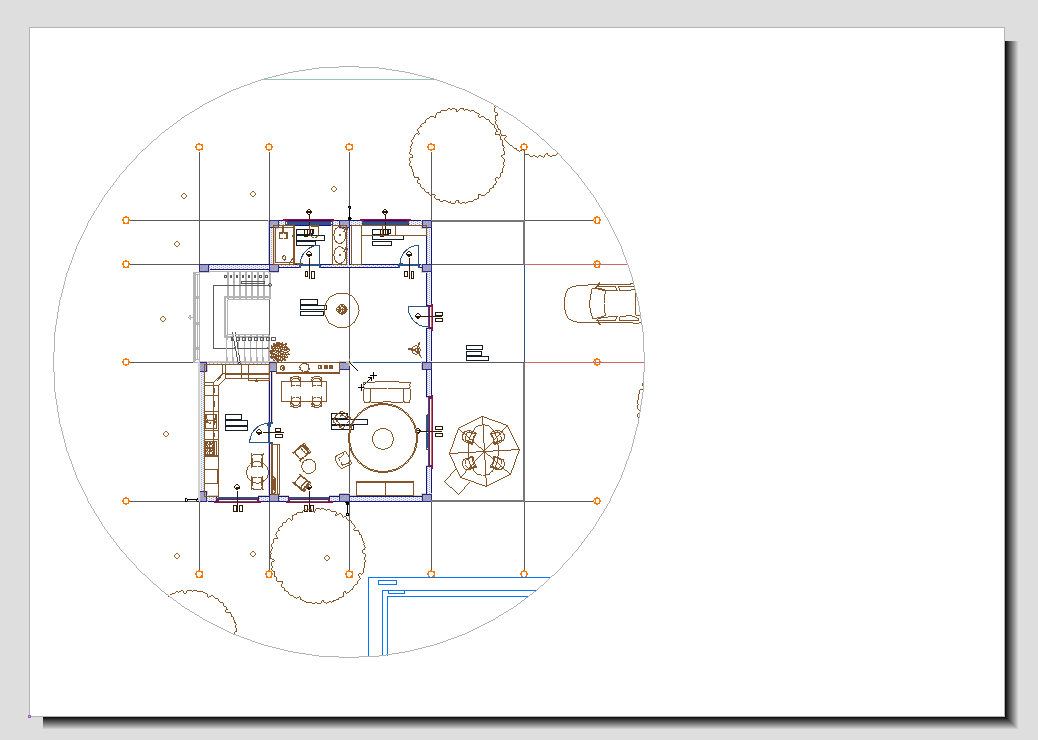Select the small plant symbol near the east wall
The width and height of the screenshot is (1038, 740).
[x=415, y=349]
